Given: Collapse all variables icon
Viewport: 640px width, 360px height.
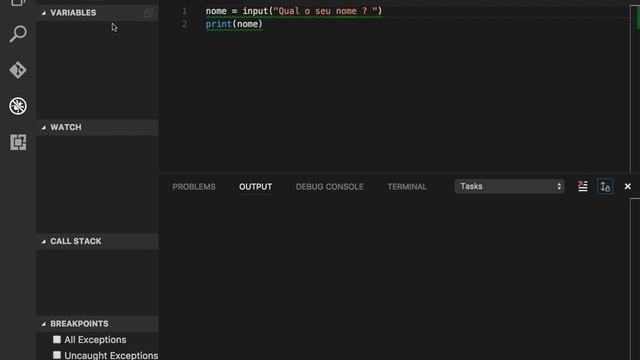Looking at the screenshot, I should [149, 13].
